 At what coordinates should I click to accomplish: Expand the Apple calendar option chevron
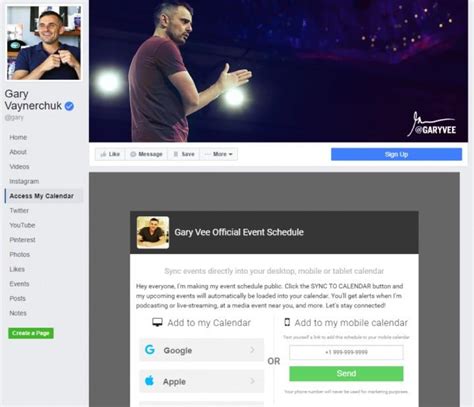click(x=252, y=381)
